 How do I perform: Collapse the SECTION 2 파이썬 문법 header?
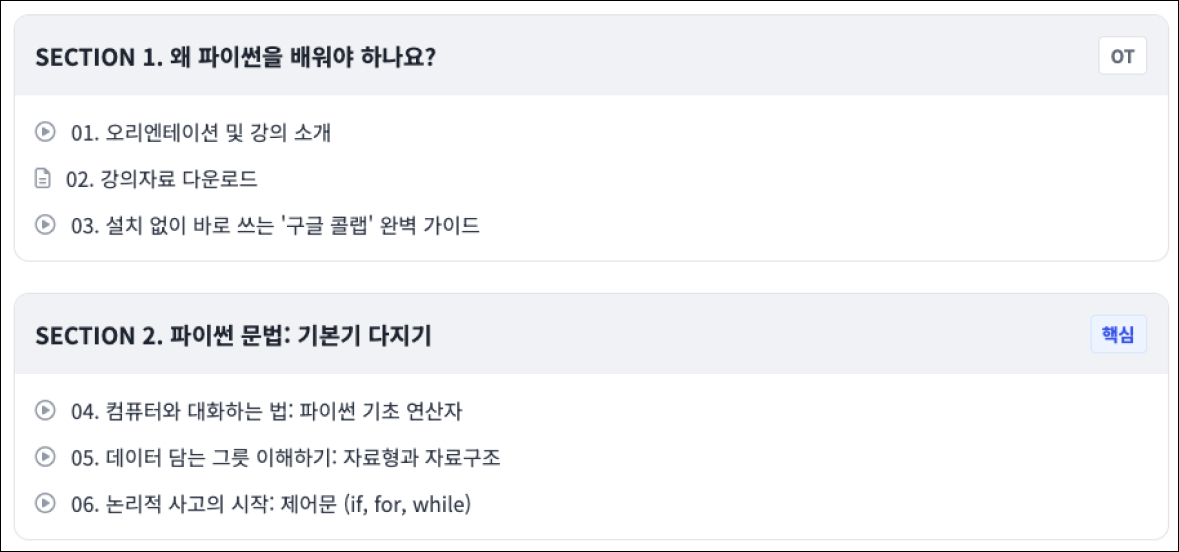coord(233,336)
